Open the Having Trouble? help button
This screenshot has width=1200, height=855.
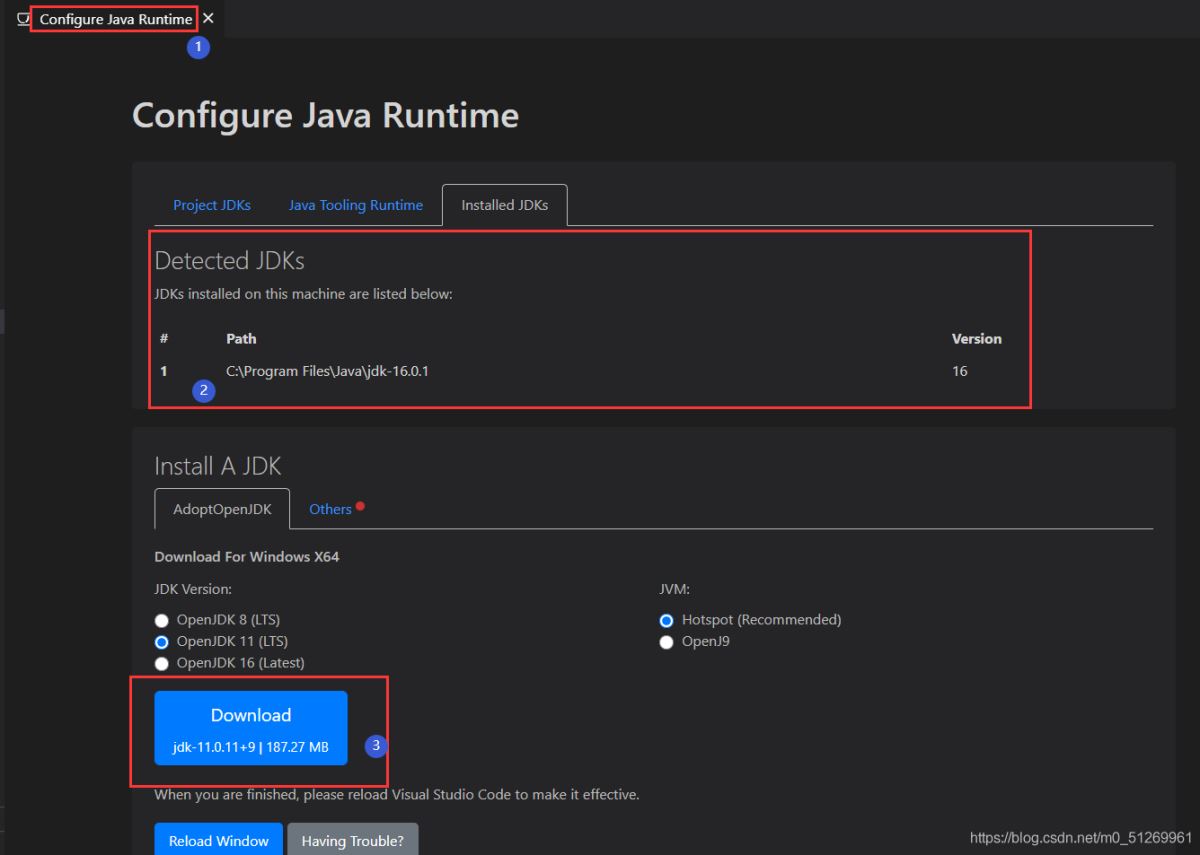[352, 841]
